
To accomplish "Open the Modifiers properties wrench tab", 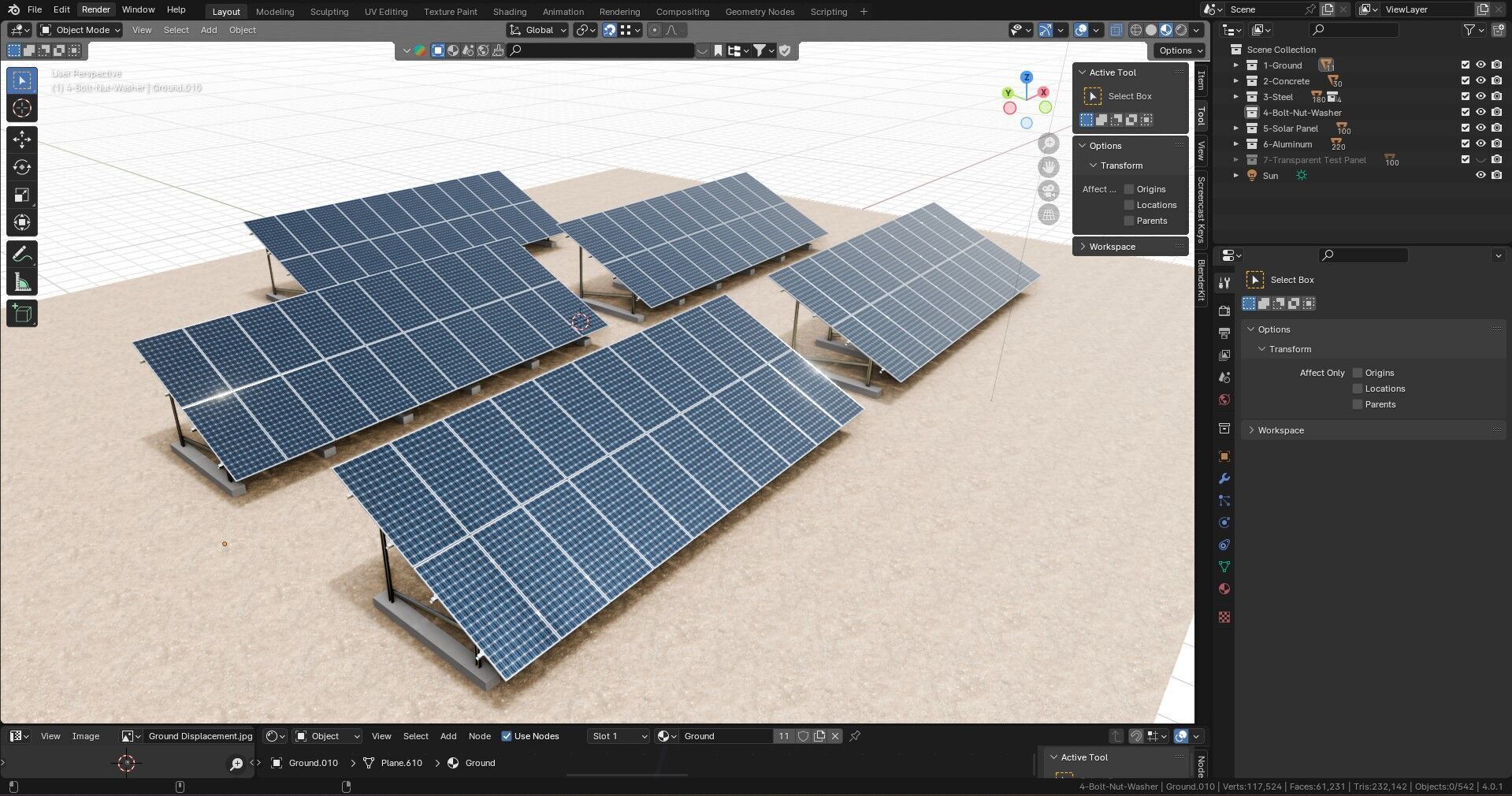I will click(x=1224, y=478).
